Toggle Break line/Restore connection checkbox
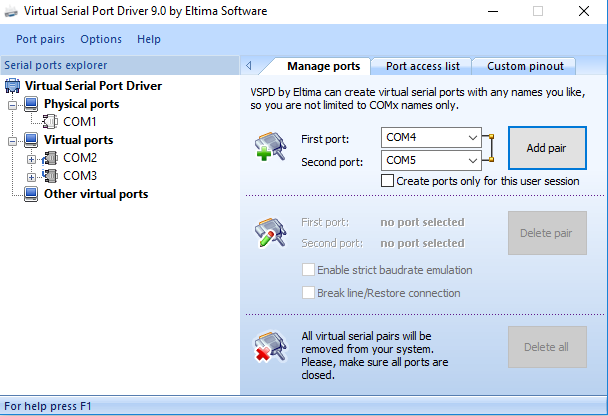This screenshot has height=416, width=608. [x=308, y=293]
